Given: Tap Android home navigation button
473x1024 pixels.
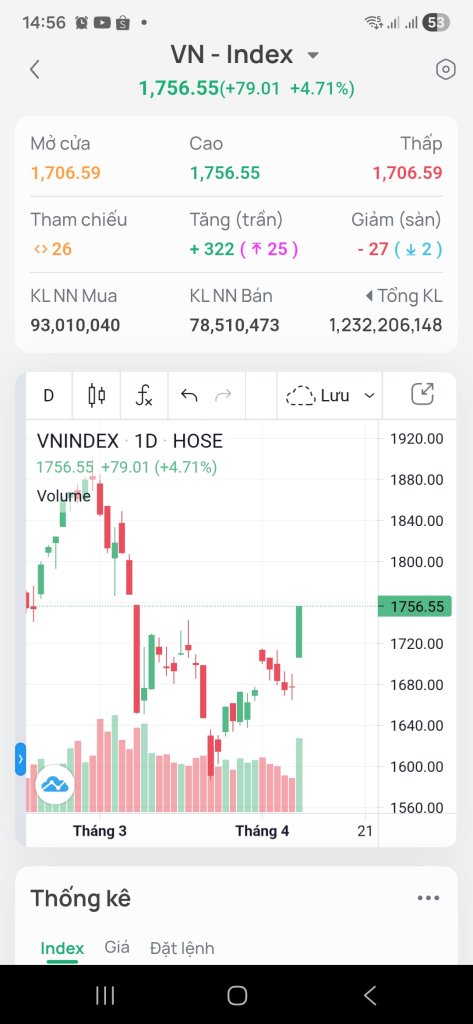Looking at the screenshot, I should pos(237,995).
